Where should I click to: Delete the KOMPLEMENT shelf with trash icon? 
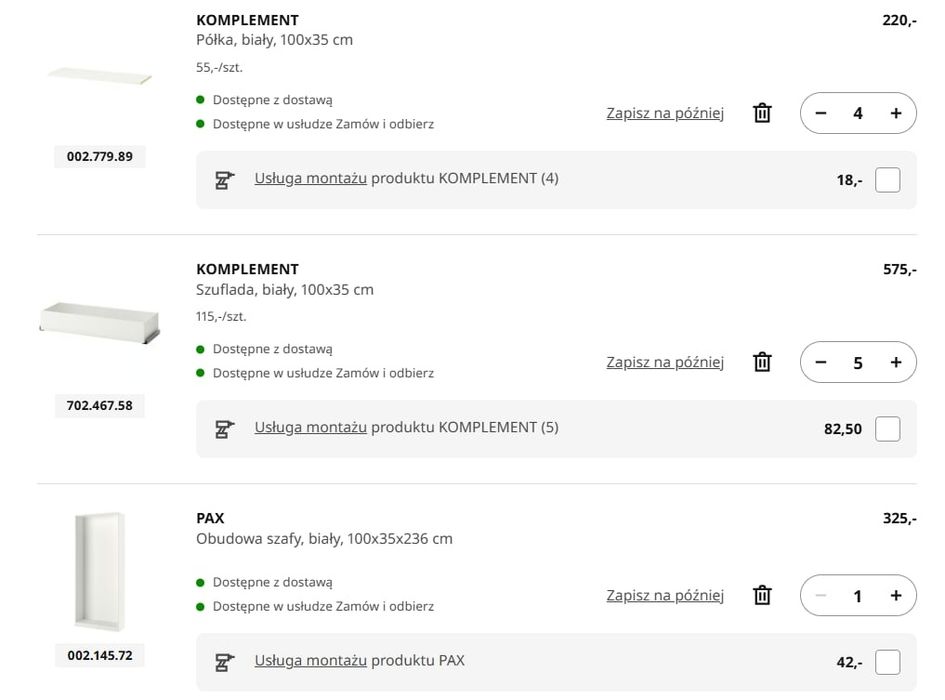(762, 113)
